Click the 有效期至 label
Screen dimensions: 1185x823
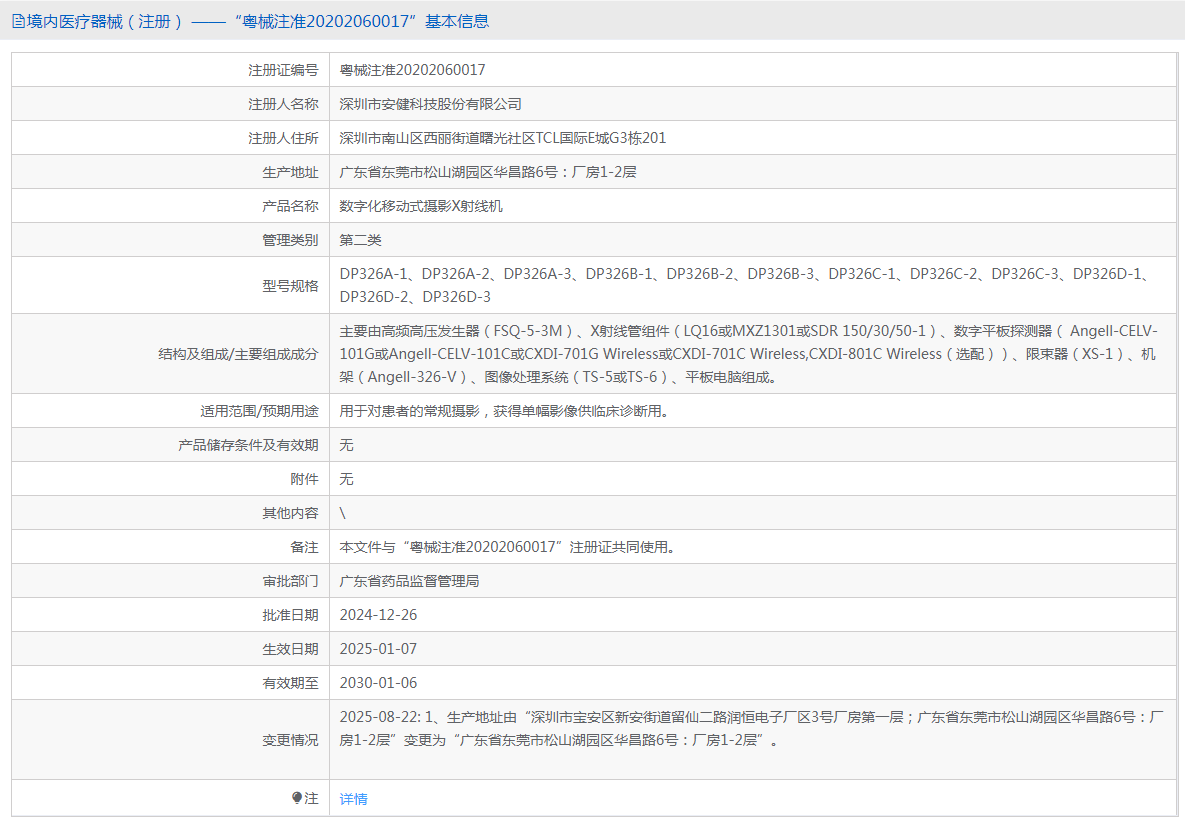tap(290, 683)
